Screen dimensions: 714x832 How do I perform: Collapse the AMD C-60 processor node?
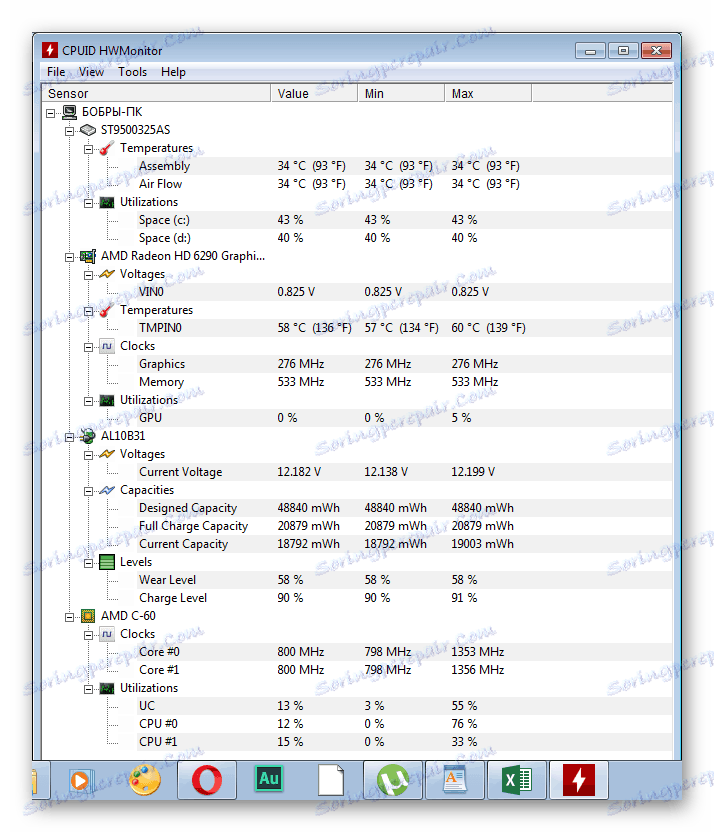click(69, 617)
